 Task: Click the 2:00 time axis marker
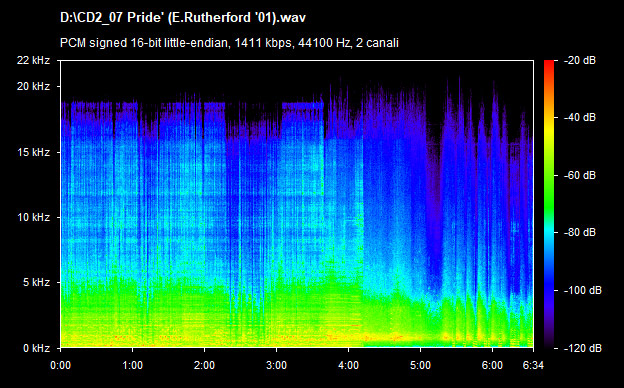(x=205, y=365)
